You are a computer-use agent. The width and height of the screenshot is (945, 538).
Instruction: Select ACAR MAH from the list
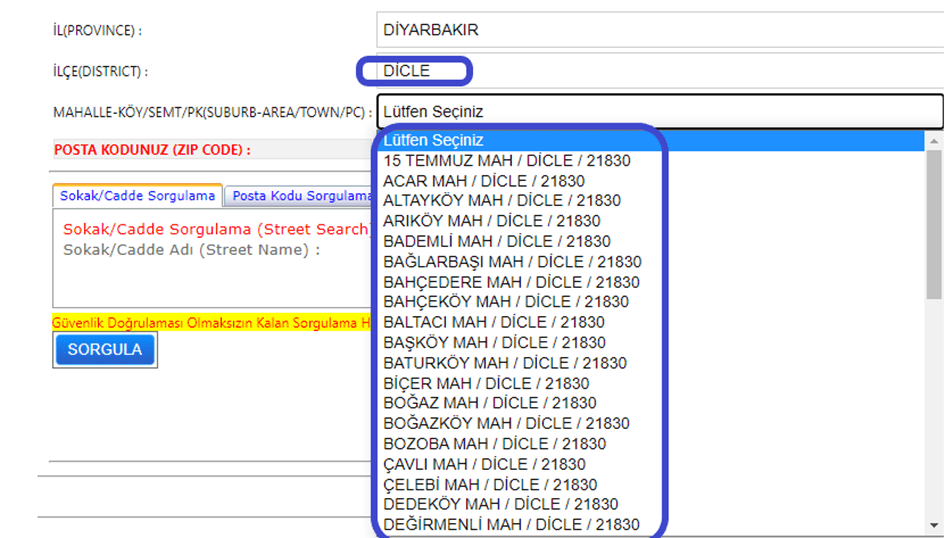pyautogui.click(x=484, y=181)
